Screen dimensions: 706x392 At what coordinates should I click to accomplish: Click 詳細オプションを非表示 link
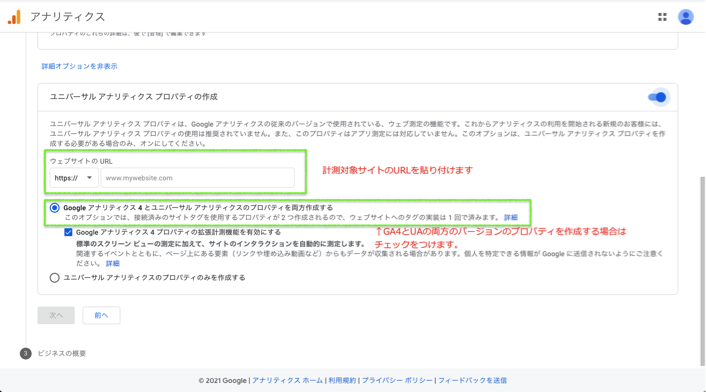(79, 66)
